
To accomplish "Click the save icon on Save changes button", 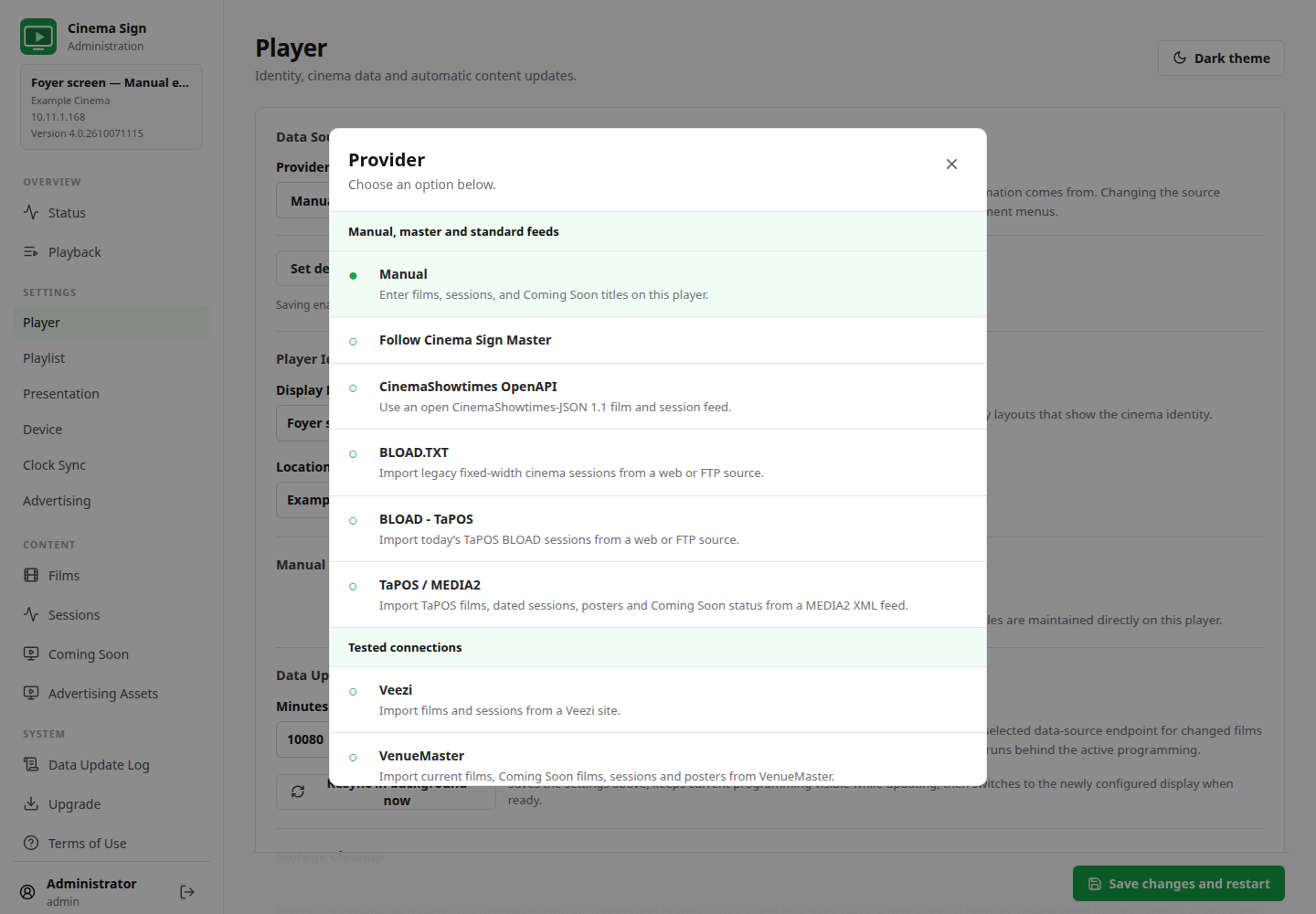I will pos(1095,884).
